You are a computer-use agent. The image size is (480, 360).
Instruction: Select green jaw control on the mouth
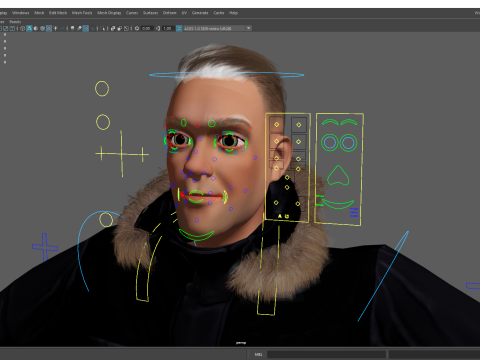(x=196, y=197)
